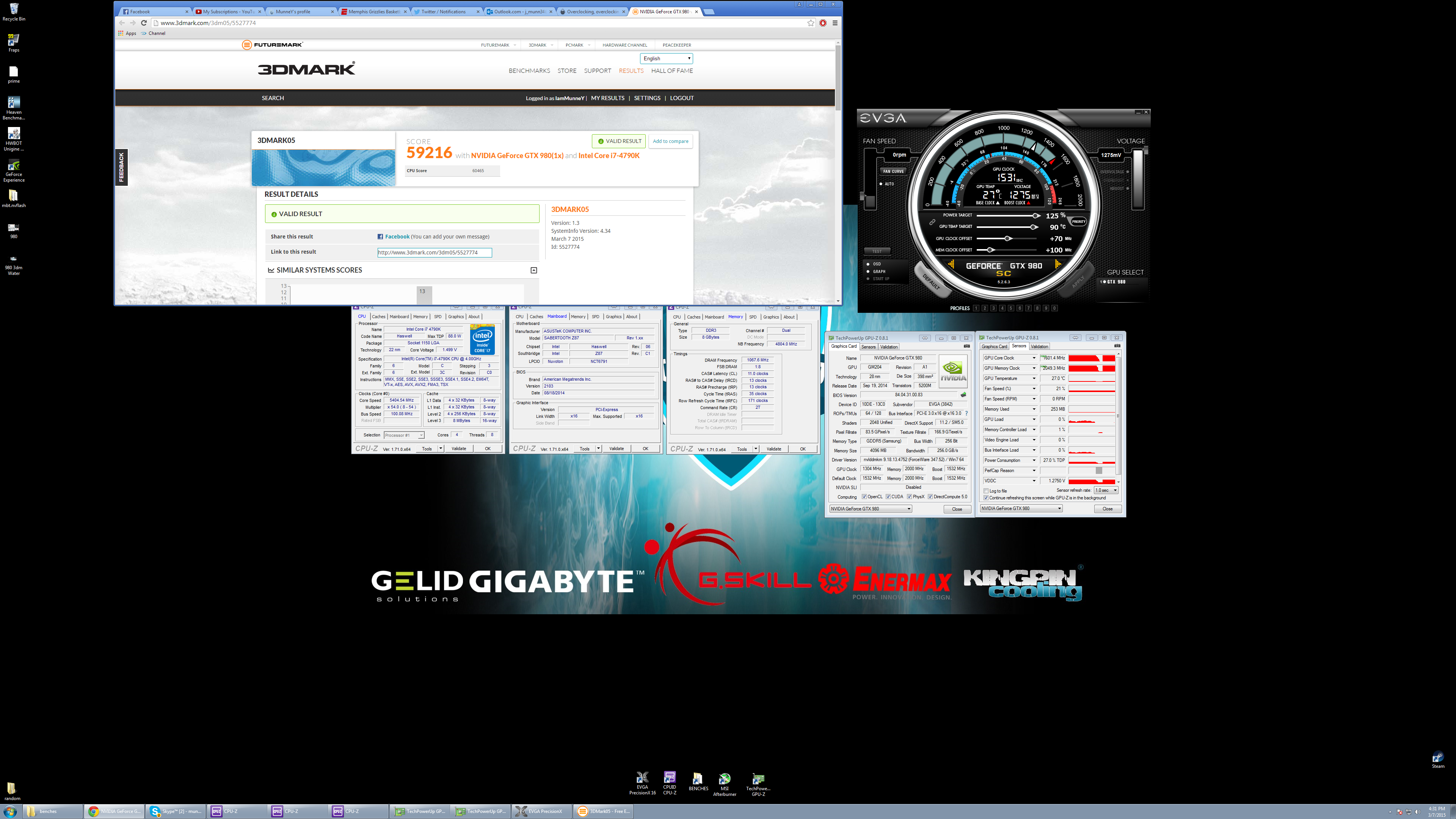
Task: Click the red Opera-style extension icon in Chrome
Action: tap(823, 23)
